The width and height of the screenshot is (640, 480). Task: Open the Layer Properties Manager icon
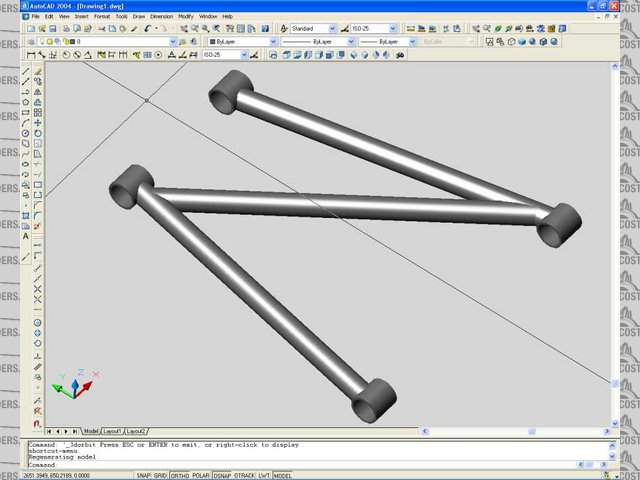click(x=31, y=42)
